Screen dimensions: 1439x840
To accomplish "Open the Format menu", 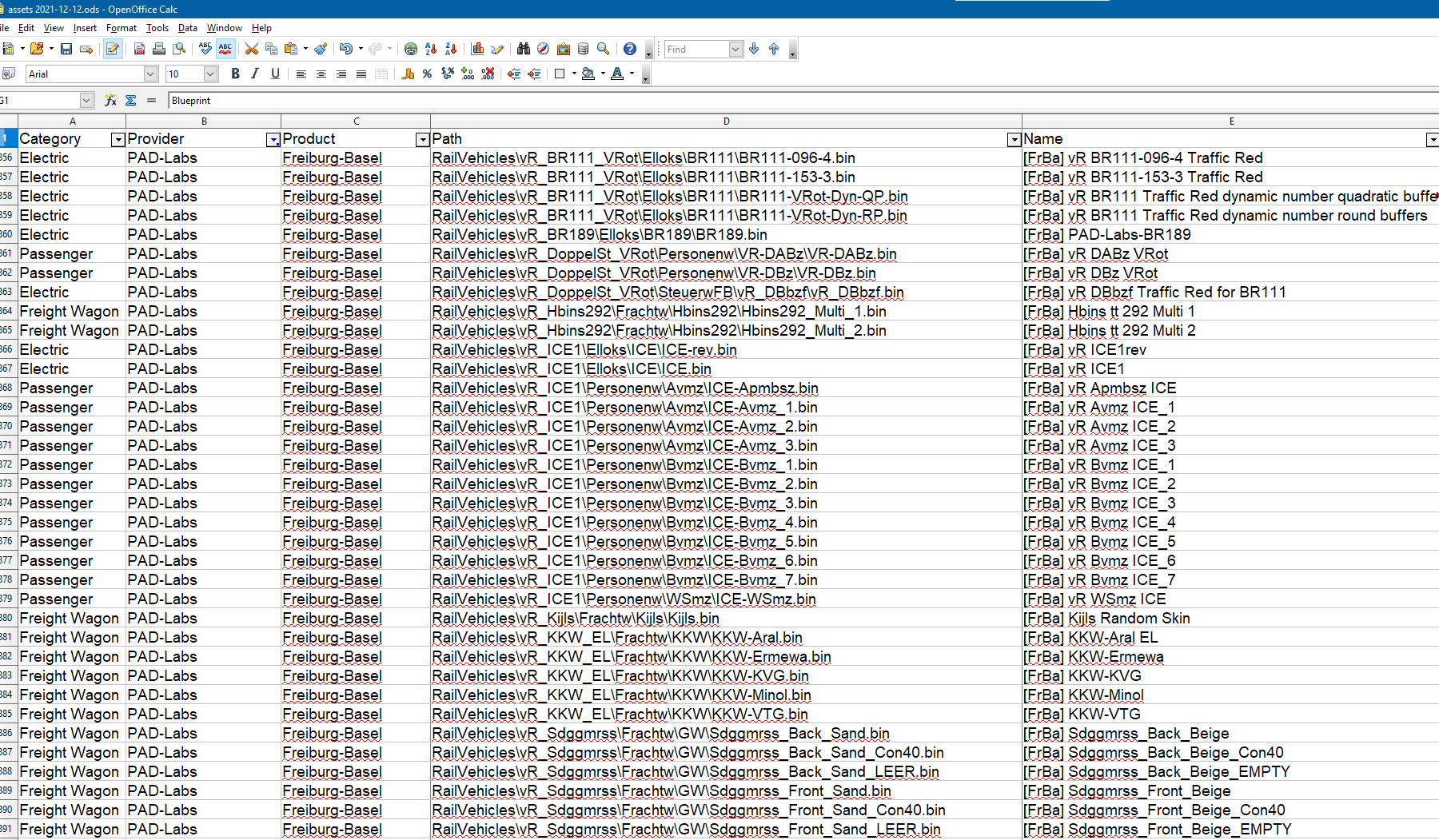I will point(122,28).
